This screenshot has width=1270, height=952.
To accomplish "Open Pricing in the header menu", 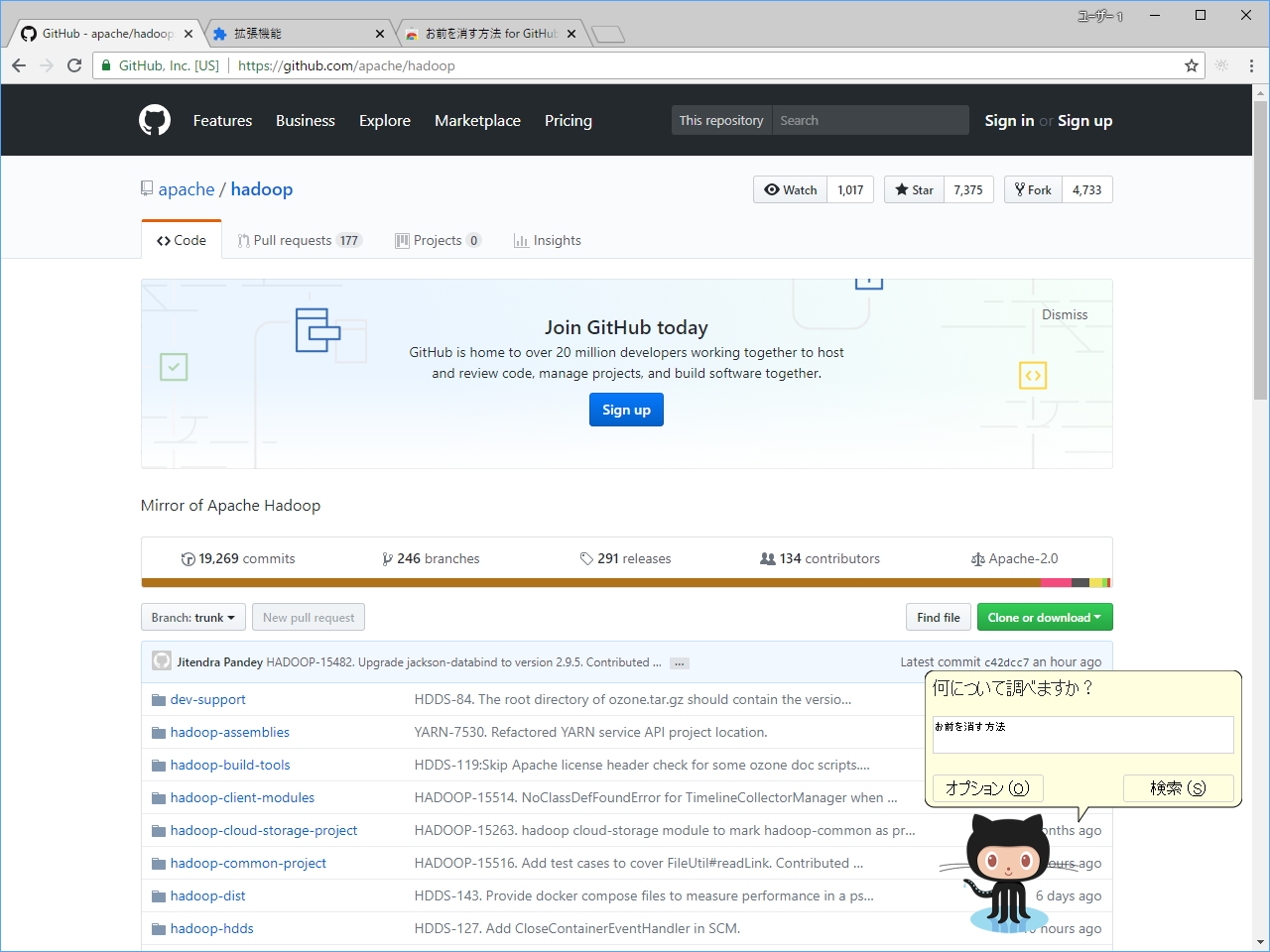I will click(569, 120).
